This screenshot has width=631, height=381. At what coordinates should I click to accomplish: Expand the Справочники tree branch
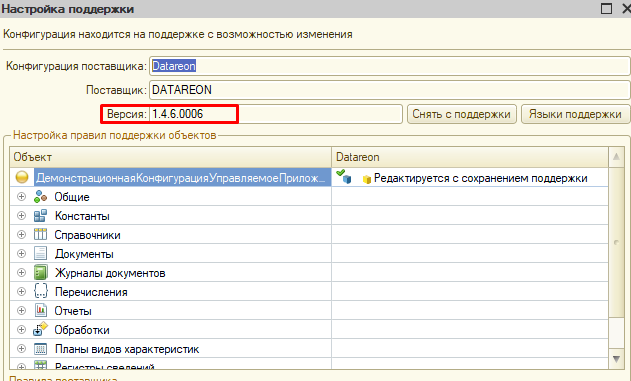pyautogui.click(x=21, y=235)
